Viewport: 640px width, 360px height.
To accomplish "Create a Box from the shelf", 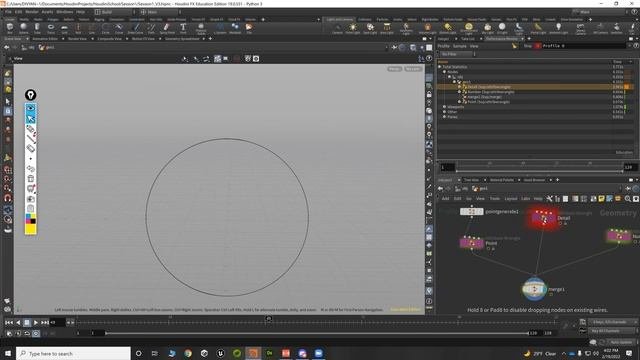I will (10, 28).
